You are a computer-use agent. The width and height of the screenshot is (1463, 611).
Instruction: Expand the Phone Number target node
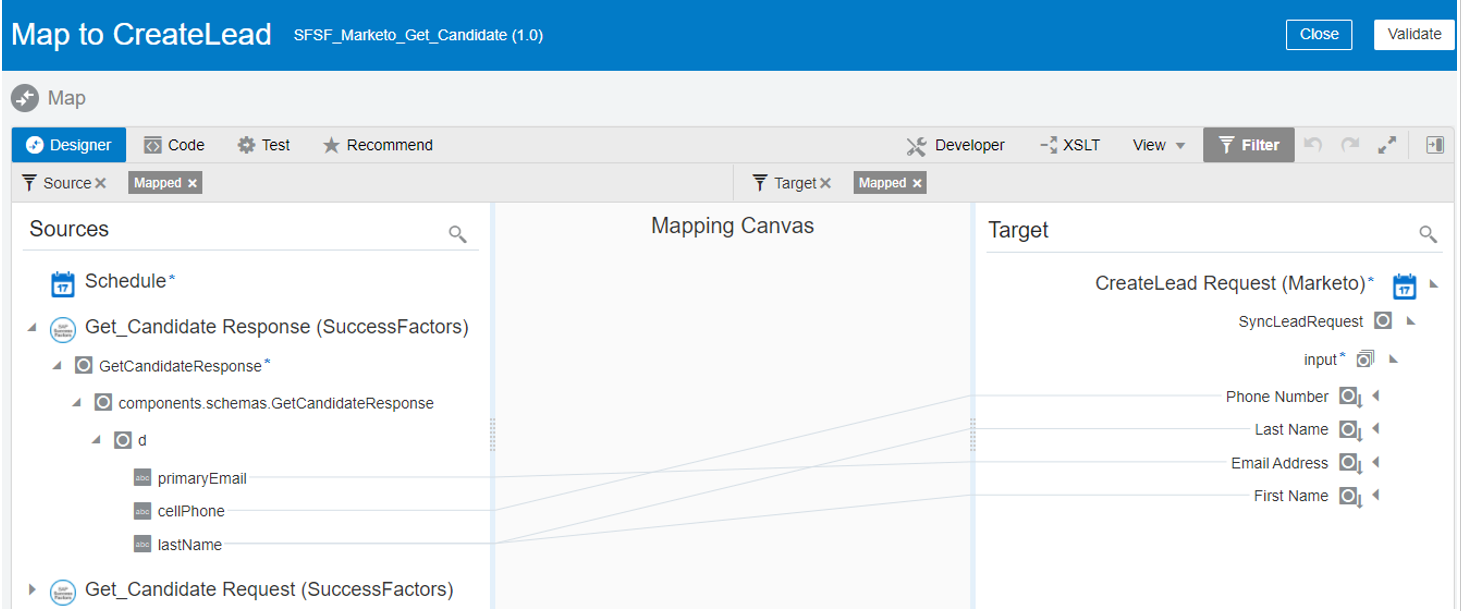click(1377, 396)
